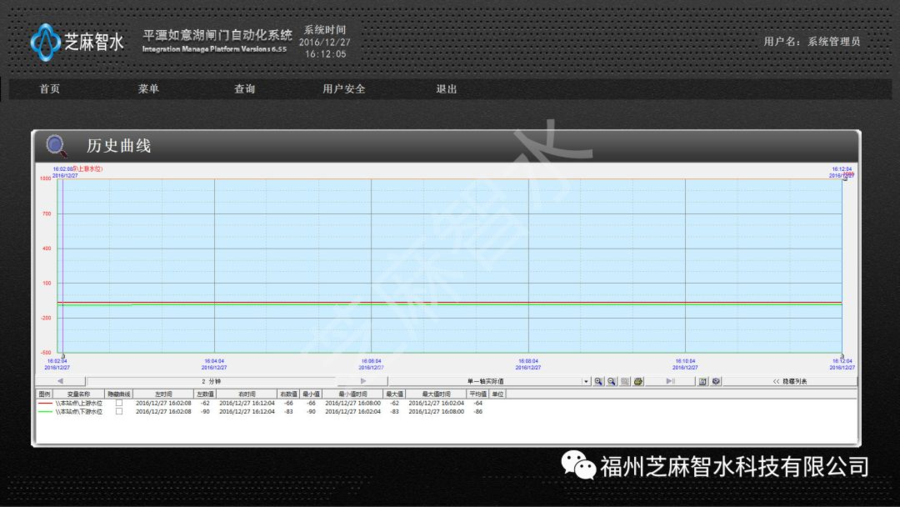
Task: Click the 右时间 column header
Action: pos(247,394)
